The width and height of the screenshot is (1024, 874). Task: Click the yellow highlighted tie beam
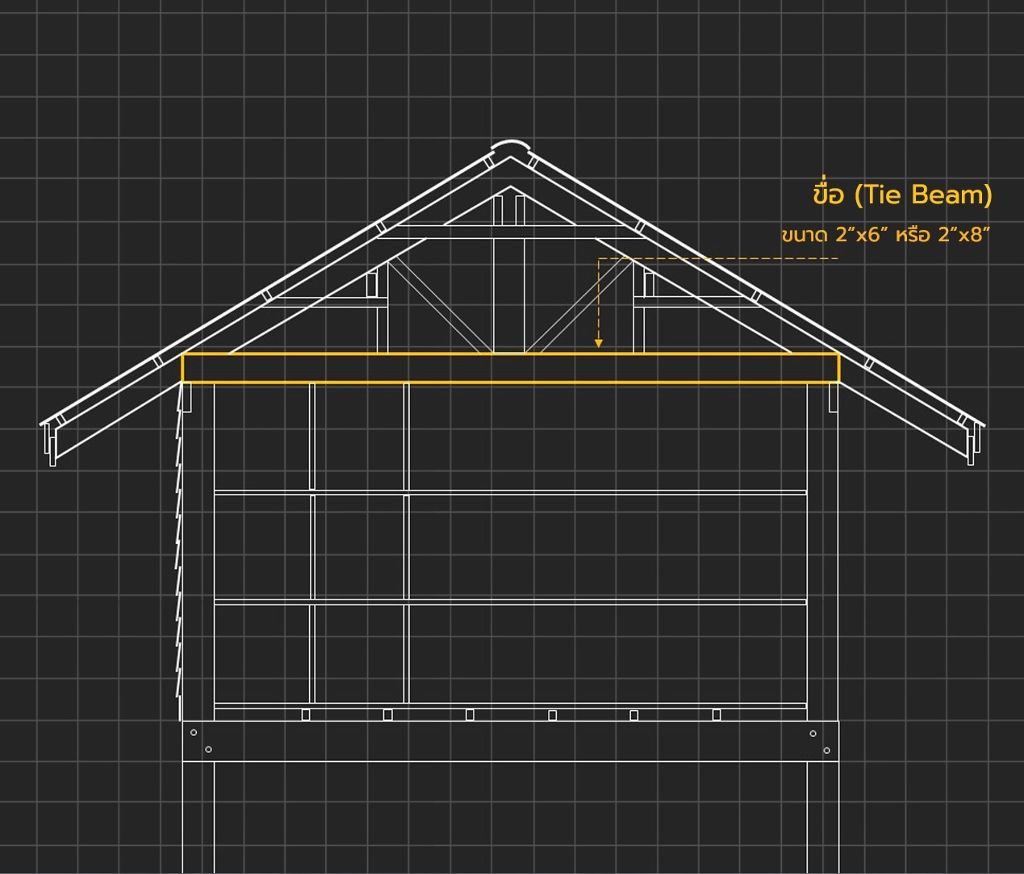click(510, 368)
